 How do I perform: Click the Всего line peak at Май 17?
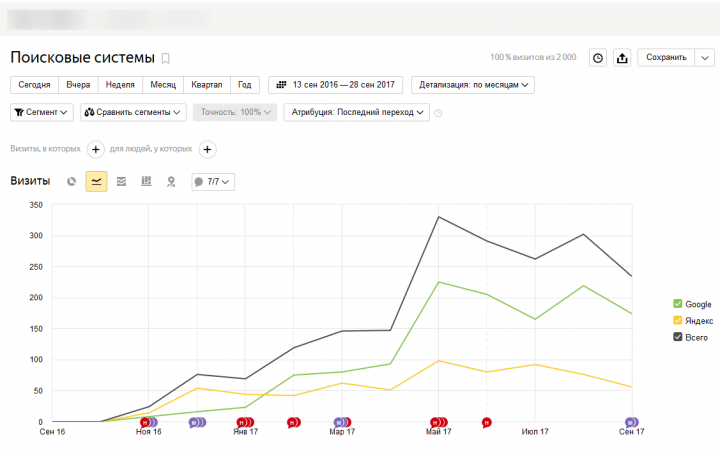click(x=439, y=217)
